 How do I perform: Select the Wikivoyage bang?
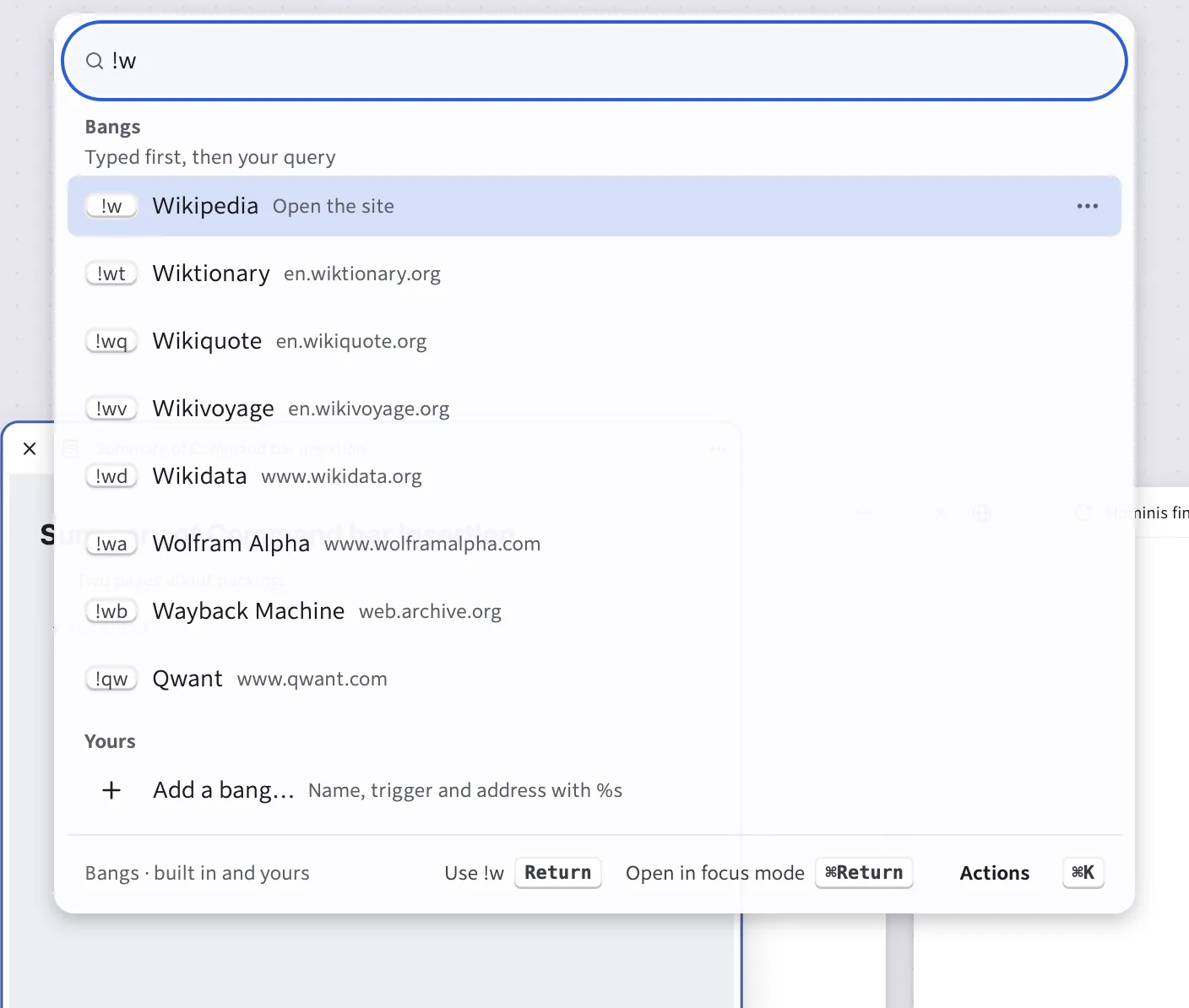tap(594, 409)
